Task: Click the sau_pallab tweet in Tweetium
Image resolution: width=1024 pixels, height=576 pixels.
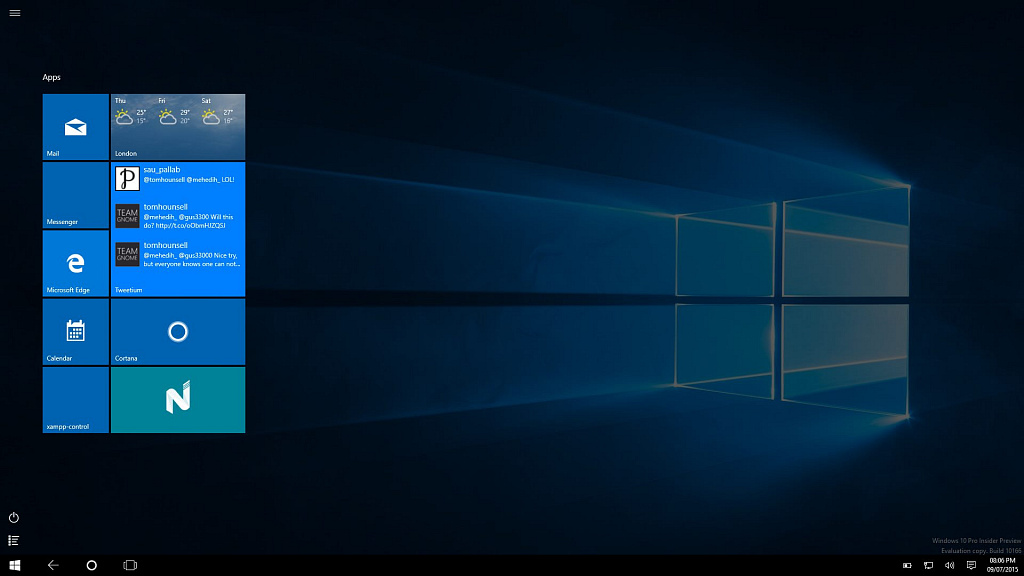Action: tap(178, 178)
